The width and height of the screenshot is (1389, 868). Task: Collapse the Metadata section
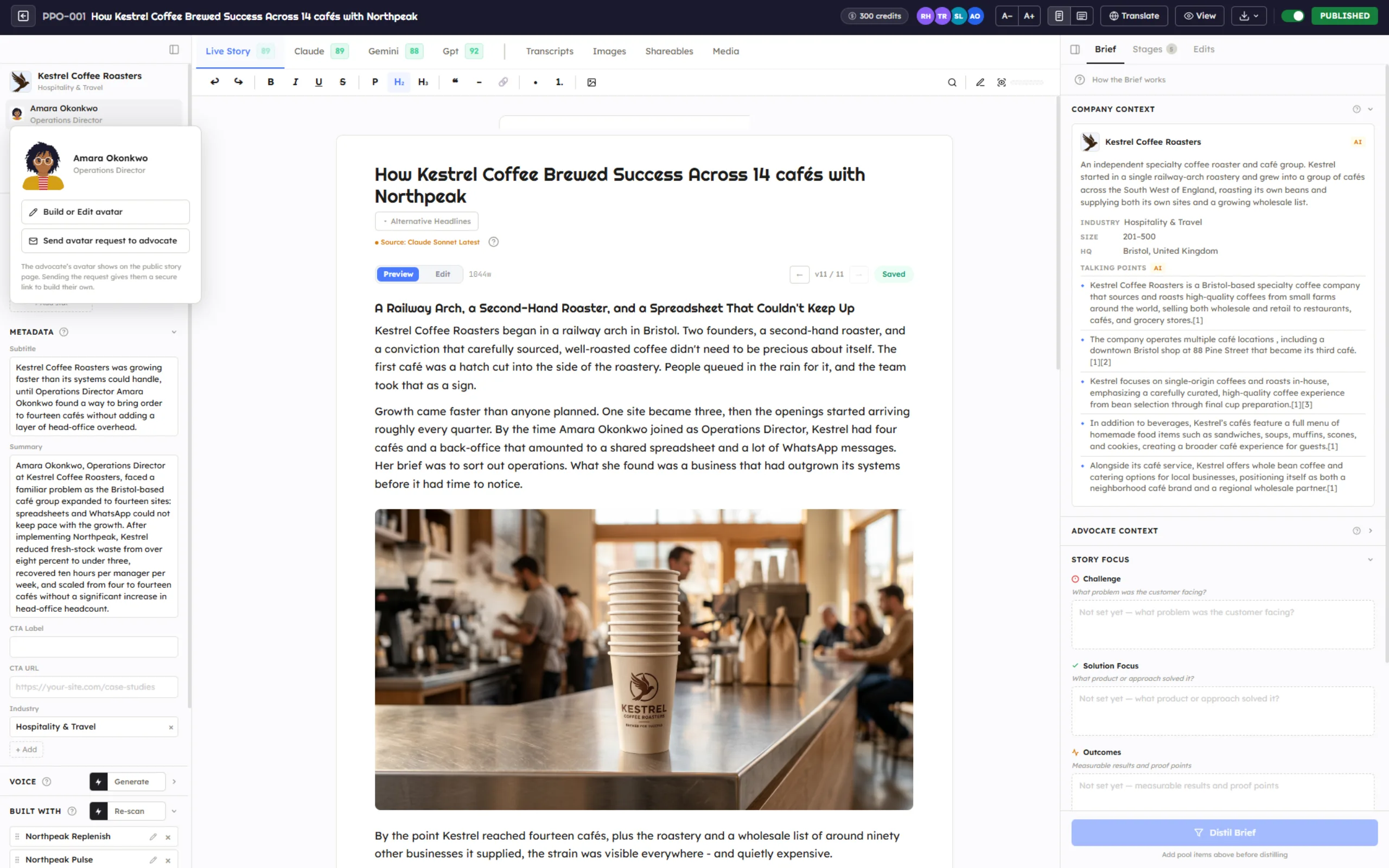pyautogui.click(x=174, y=332)
